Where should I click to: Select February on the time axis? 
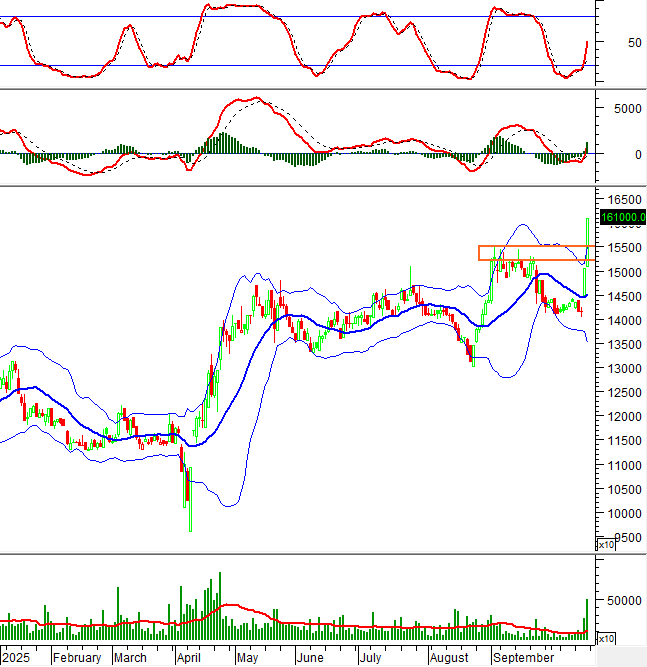click(x=77, y=658)
